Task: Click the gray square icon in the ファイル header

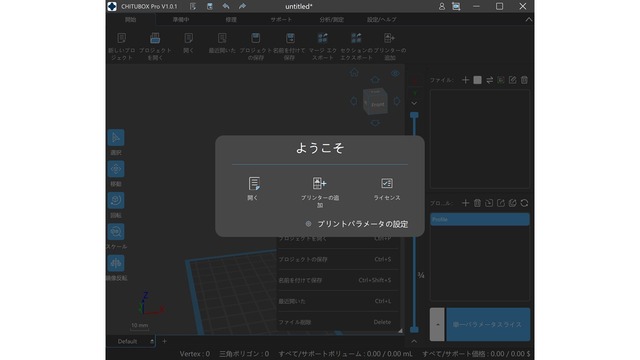Action: pos(477,80)
